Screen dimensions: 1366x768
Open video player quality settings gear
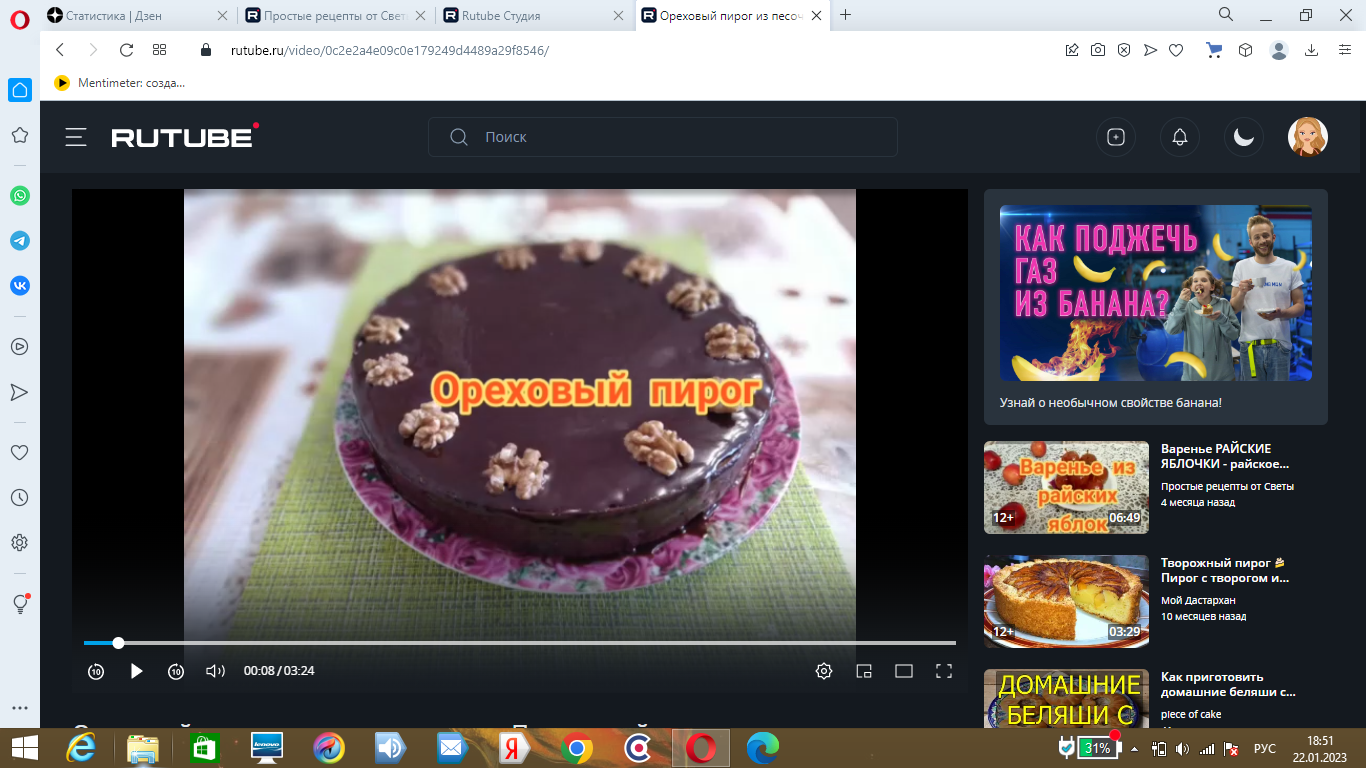pos(824,671)
